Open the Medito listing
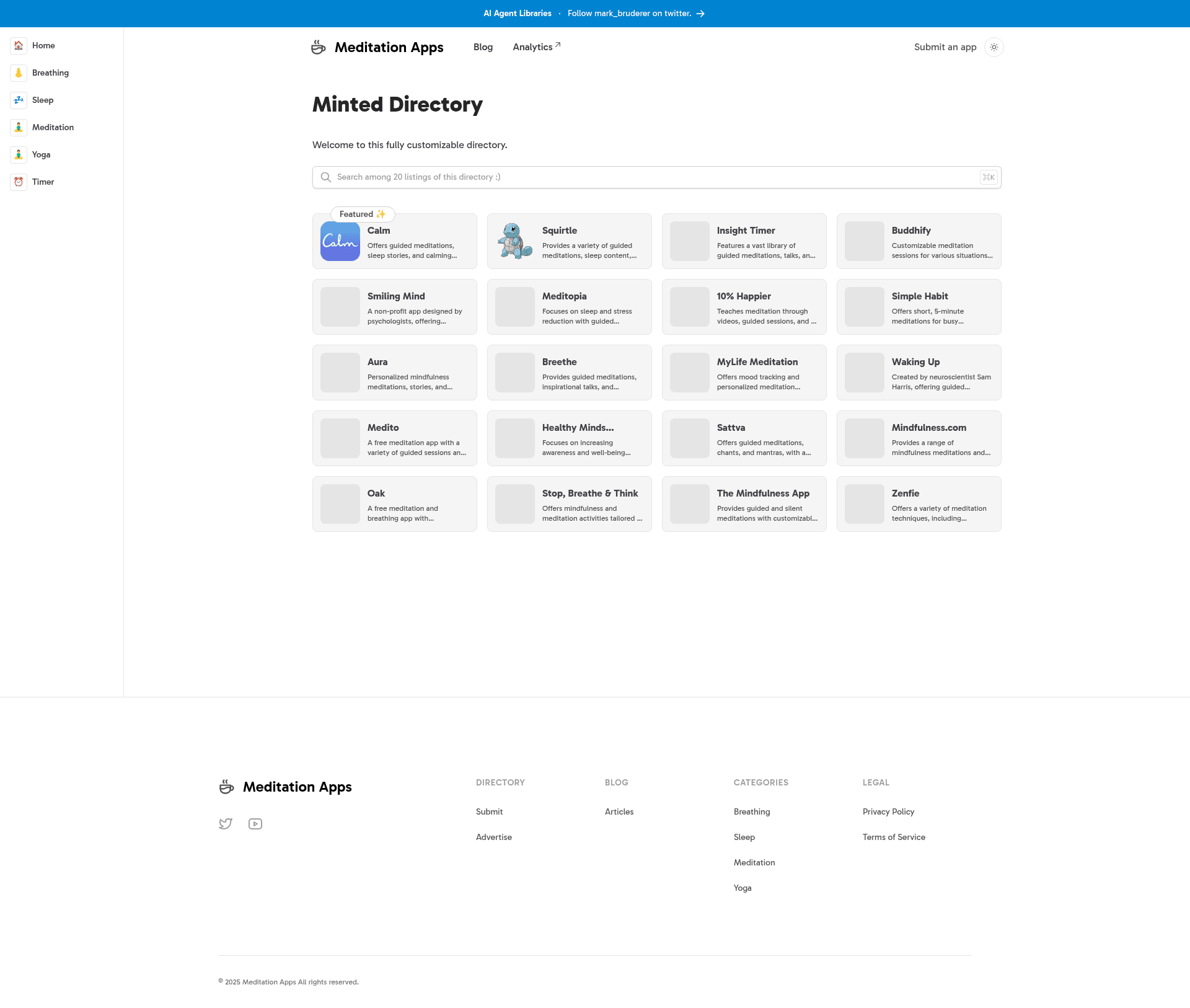Viewport: 1190px width, 1008px height. [395, 438]
